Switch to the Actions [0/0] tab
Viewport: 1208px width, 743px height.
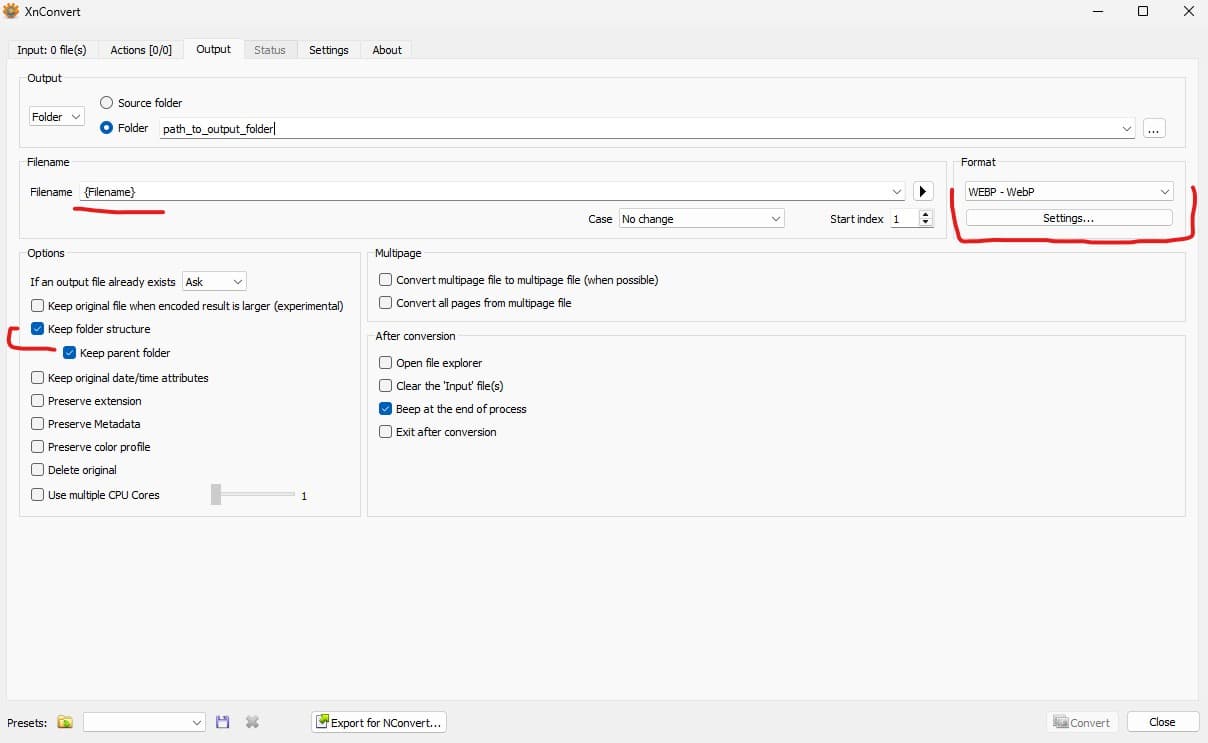141,50
